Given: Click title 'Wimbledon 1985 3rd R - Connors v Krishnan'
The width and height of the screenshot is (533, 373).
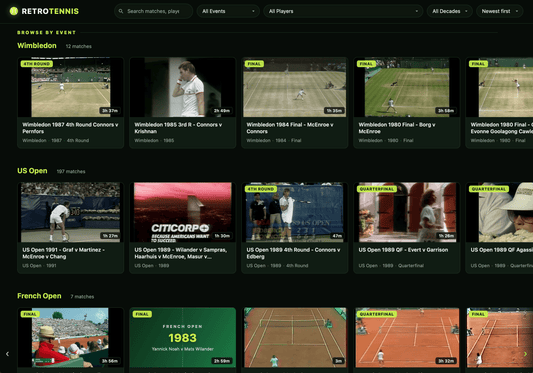Looking at the screenshot, I should tap(178, 128).
